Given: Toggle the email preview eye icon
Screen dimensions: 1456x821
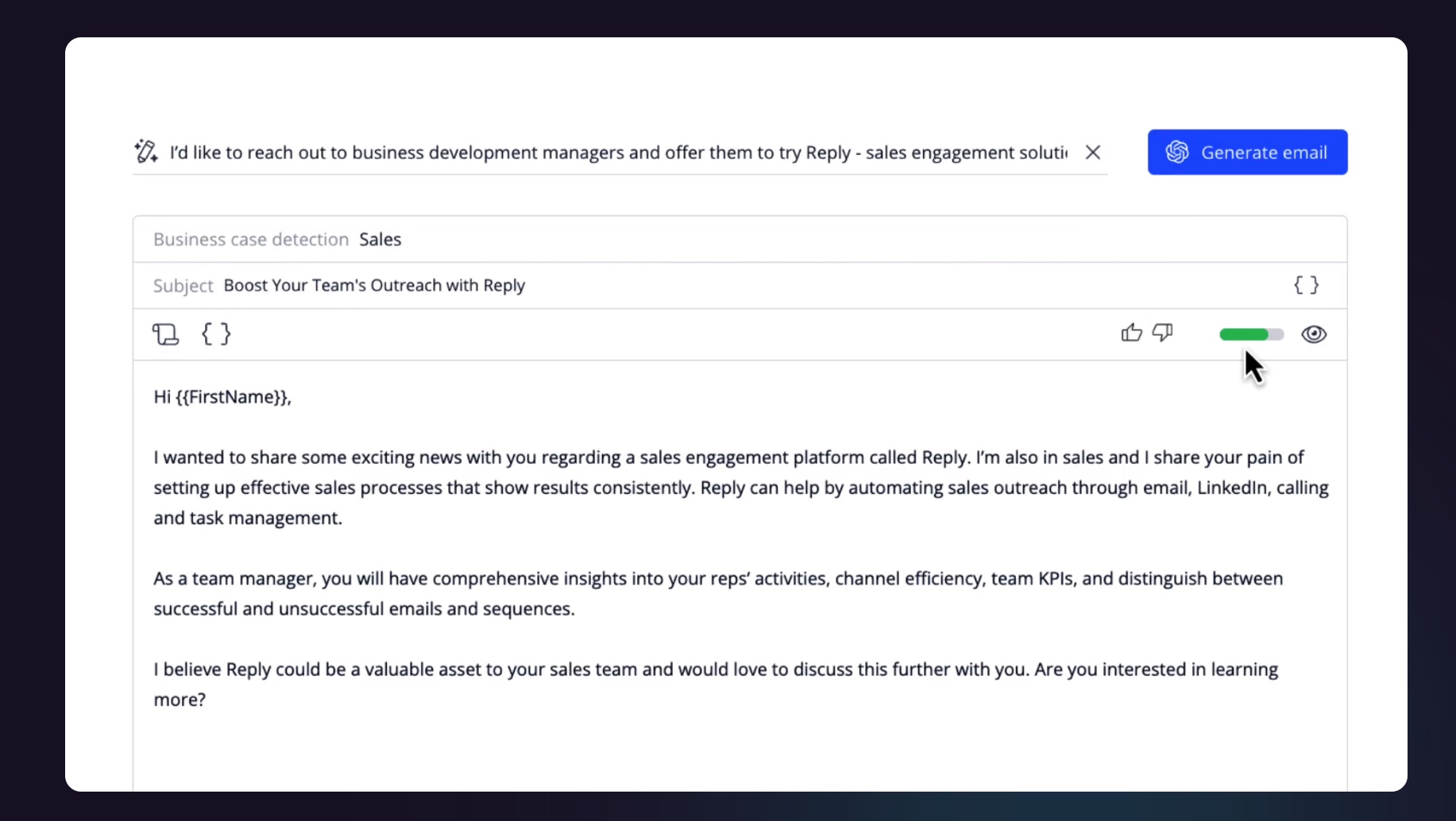Looking at the screenshot, I should (1314, 333).
